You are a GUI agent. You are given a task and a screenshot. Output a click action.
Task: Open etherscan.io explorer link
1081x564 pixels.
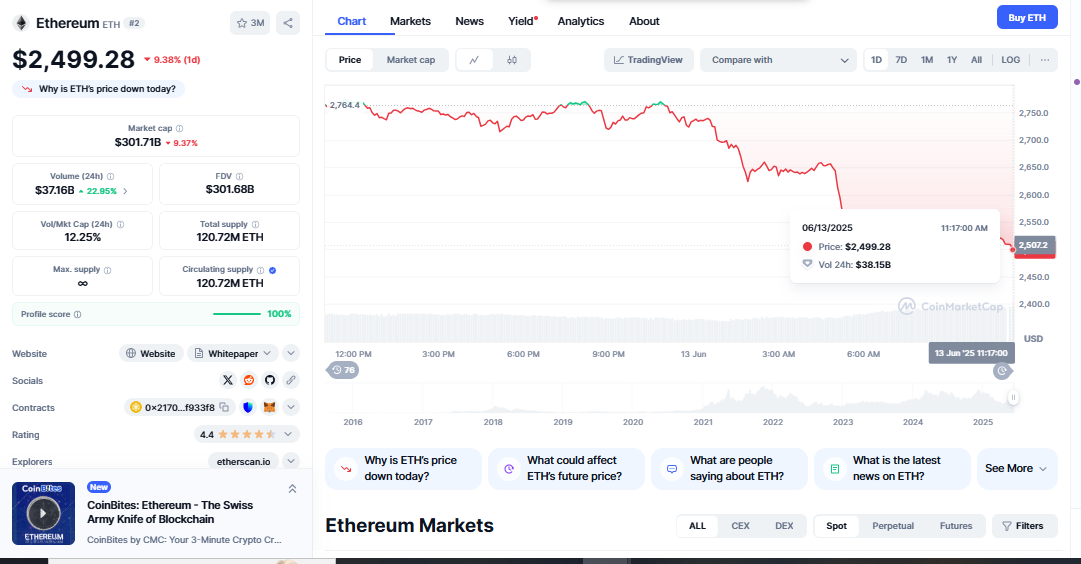pos(243,461)
